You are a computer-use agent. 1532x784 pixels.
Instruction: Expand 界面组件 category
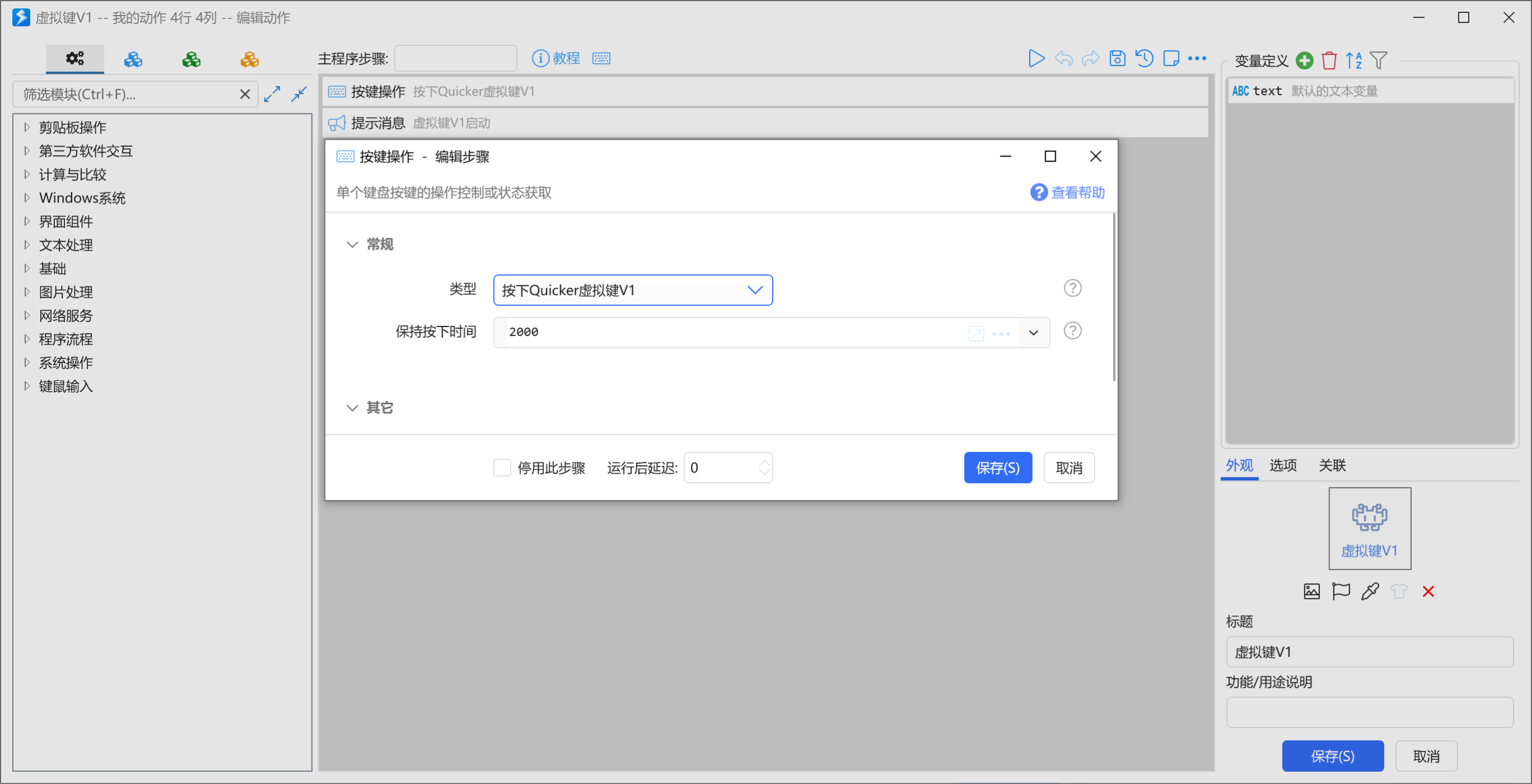click(x=27, y=221)
